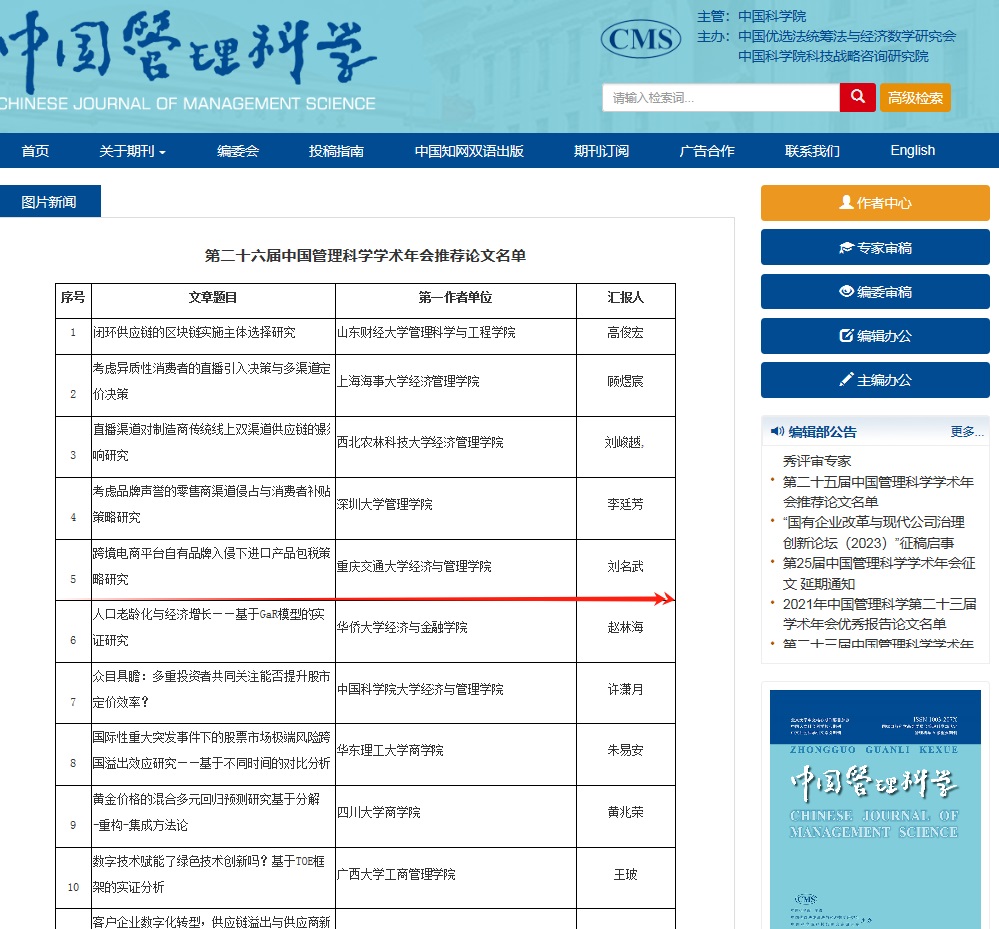Viewport: 999px width, 929px height.
Task: Click the 汇报人 column header
Action: tap(625, 298)
